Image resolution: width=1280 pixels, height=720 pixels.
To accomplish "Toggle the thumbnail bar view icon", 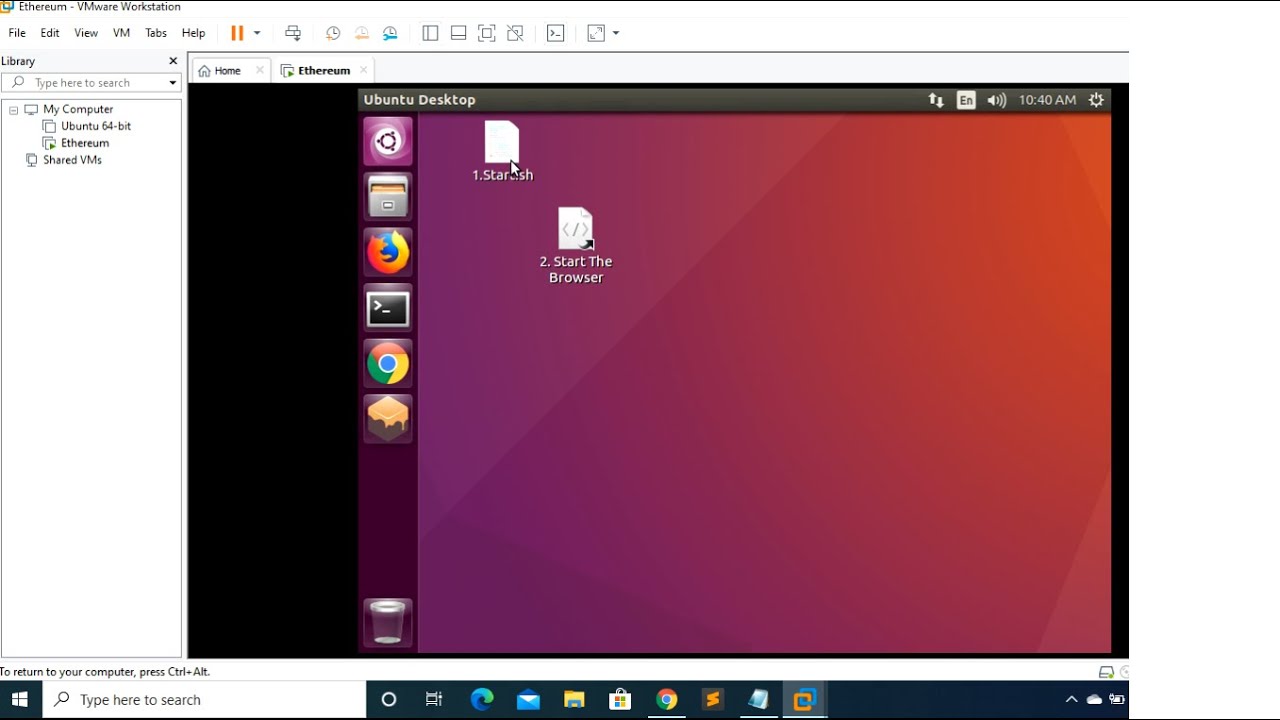I will (x=458, y=33).
